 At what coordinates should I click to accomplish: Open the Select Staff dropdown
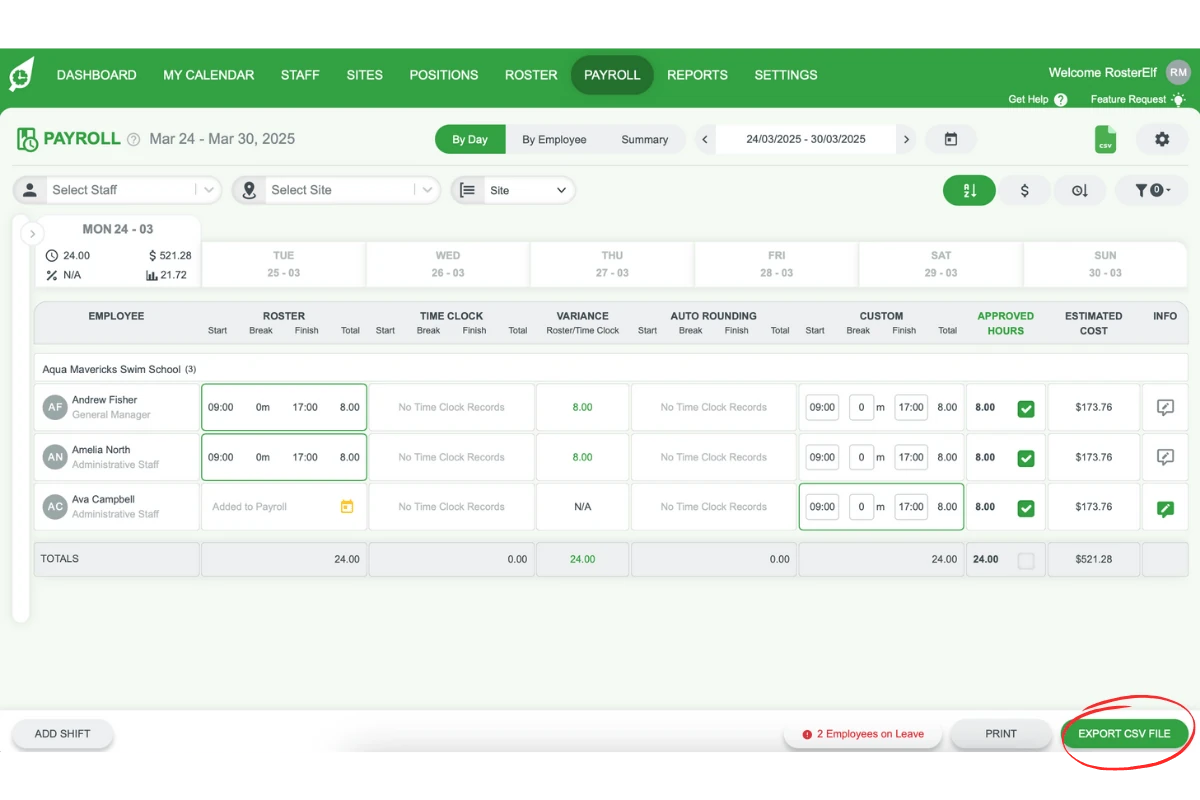pos(117,190)
